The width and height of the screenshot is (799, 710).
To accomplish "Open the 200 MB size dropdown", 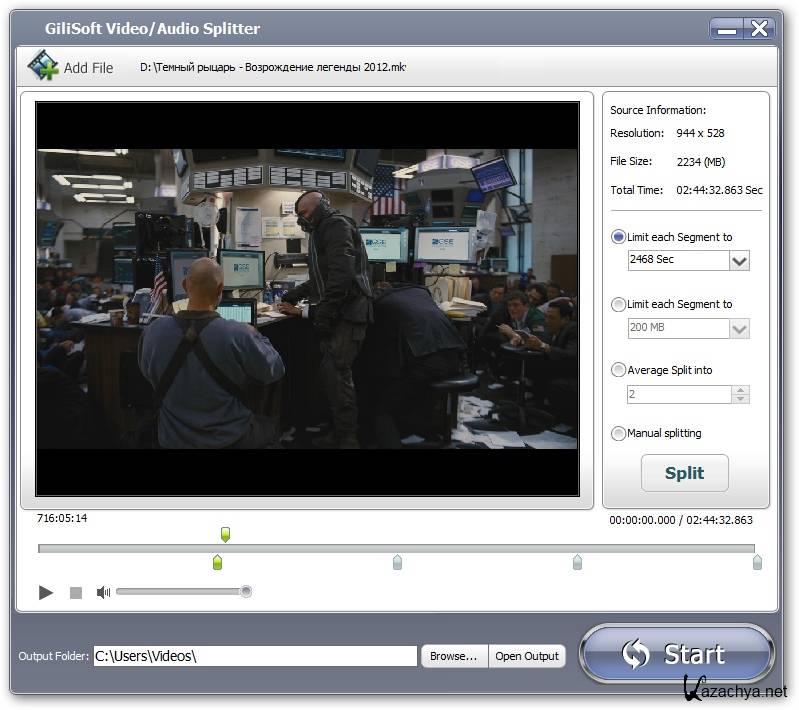I will [x=739, y=328].
